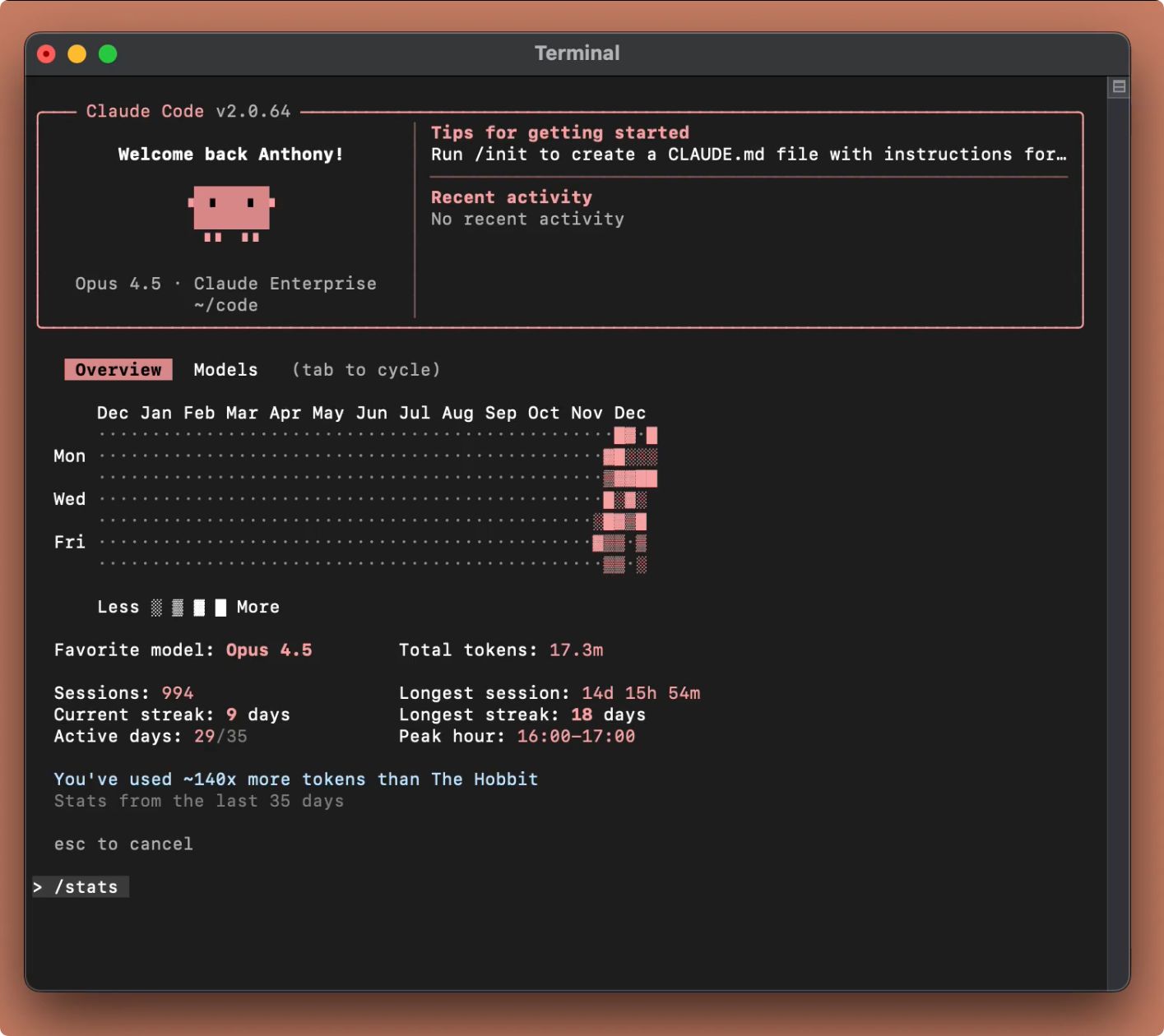
Task: Click the Active days value 29/35
Action: pos(220,736)
